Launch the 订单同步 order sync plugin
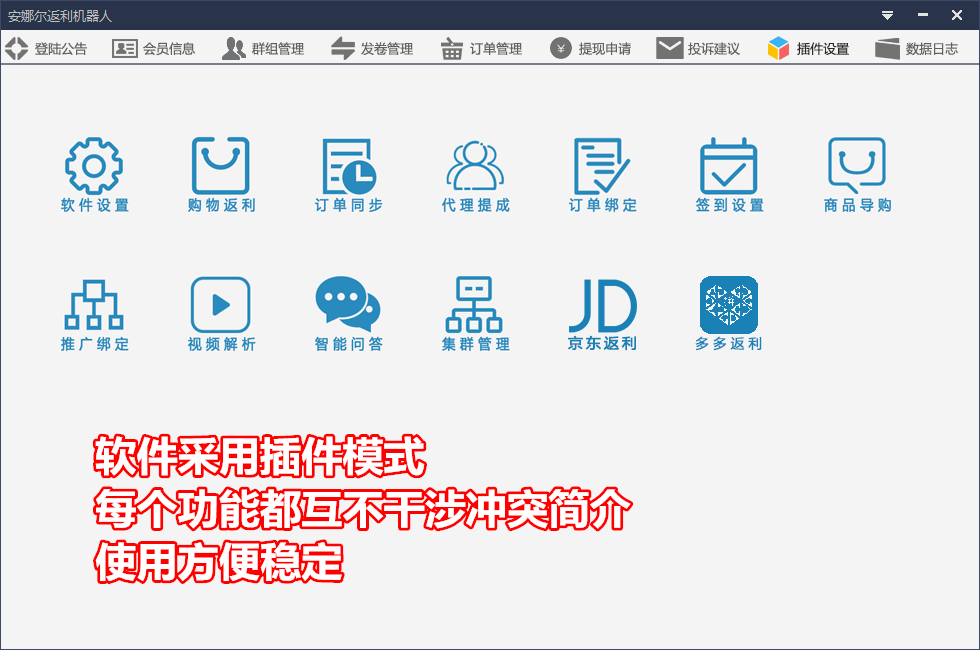The height and width of the screenshot is (650, 980). pyautogui.click(x=349, y=166)
